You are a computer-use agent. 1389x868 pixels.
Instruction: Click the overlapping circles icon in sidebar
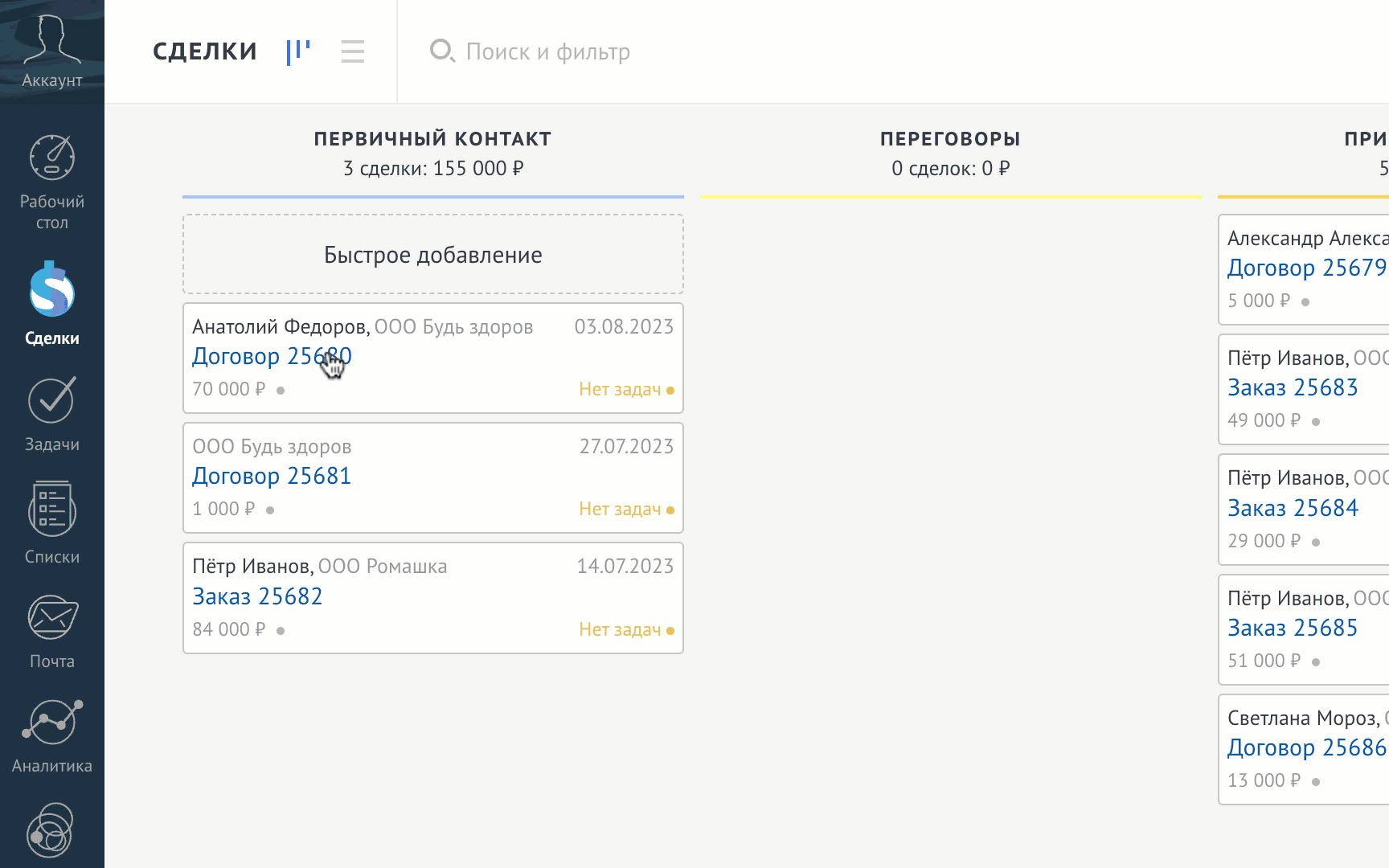coord(50,831)
